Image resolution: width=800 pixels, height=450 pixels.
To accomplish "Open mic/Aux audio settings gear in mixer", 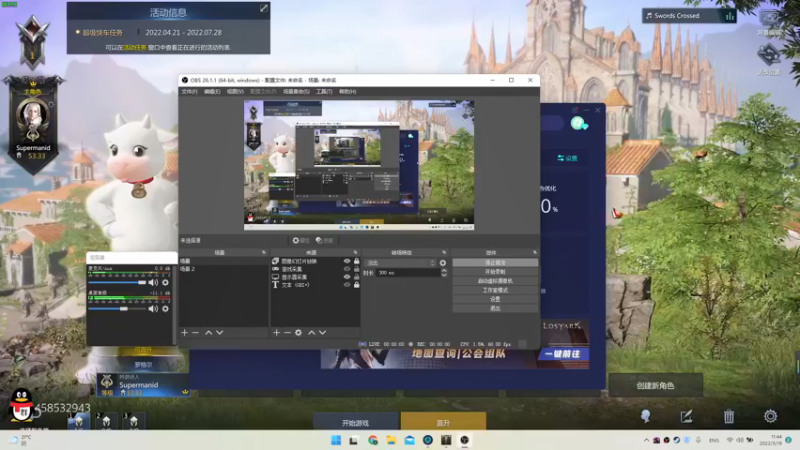I will click(x=165, y=282).
